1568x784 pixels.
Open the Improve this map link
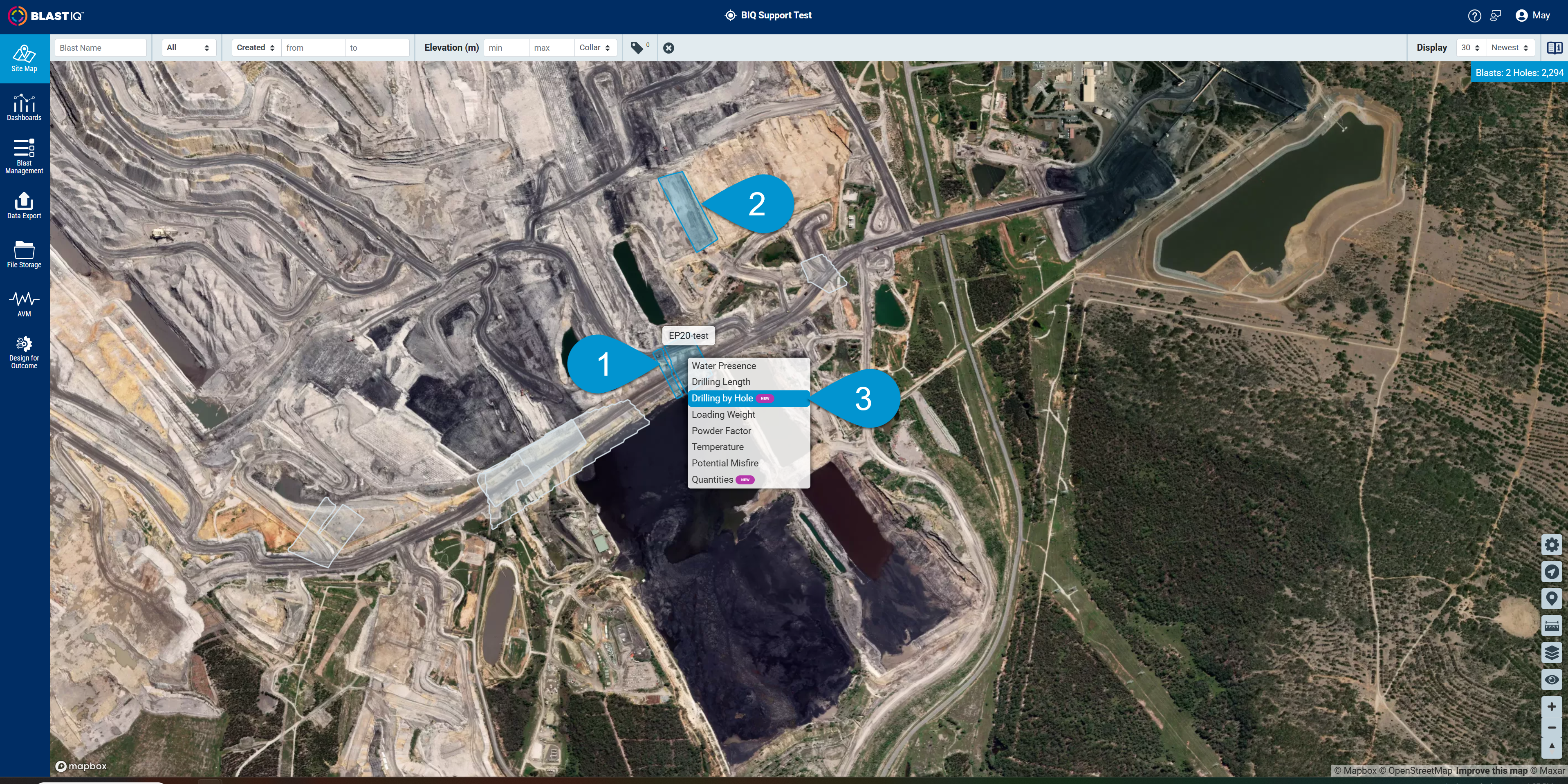click(x=1491, y=771)
